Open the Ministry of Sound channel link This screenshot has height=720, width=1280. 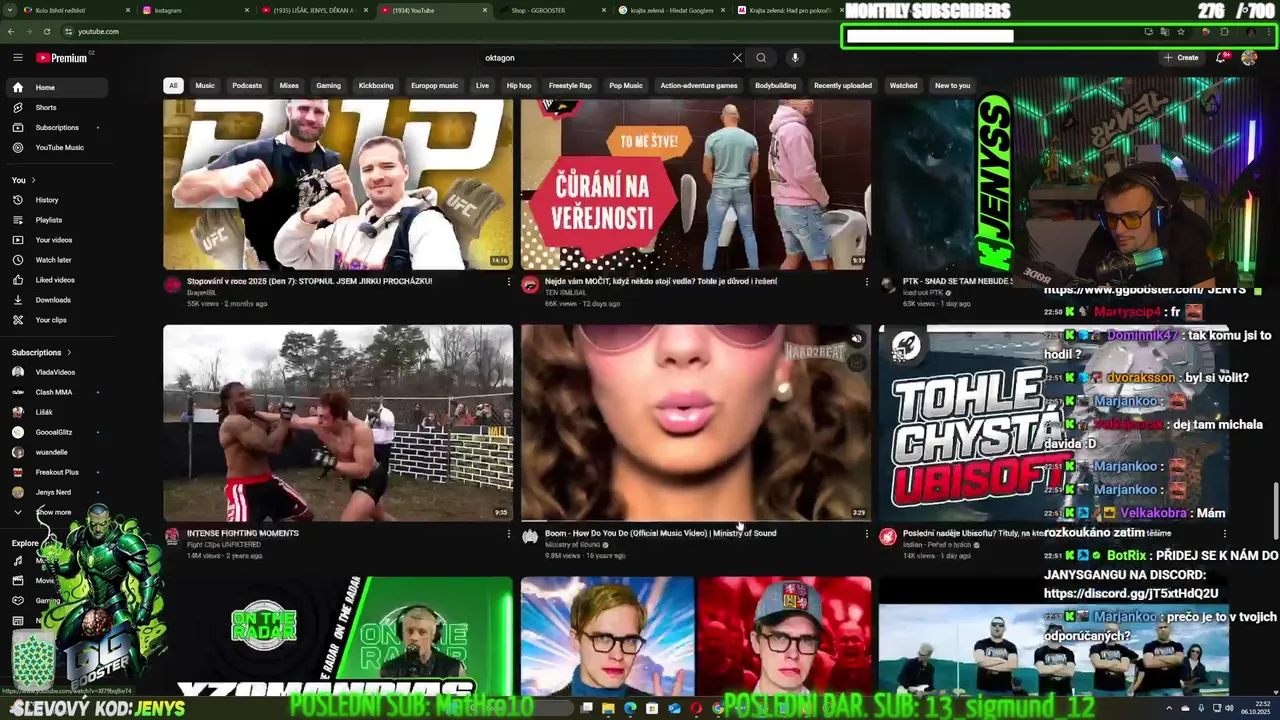[573, 545]
